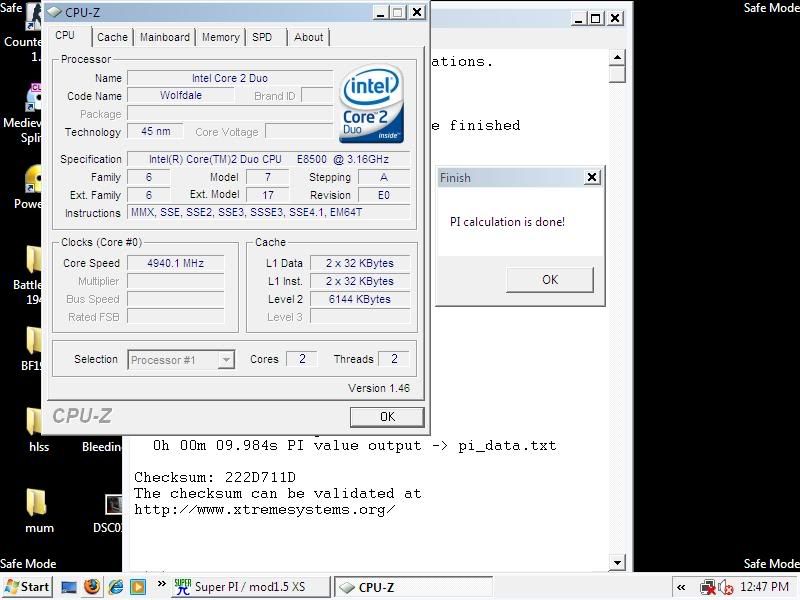800x600 pixels.
Task: Click Show Desktop icon in quick launch
Action: coord(69,587)
